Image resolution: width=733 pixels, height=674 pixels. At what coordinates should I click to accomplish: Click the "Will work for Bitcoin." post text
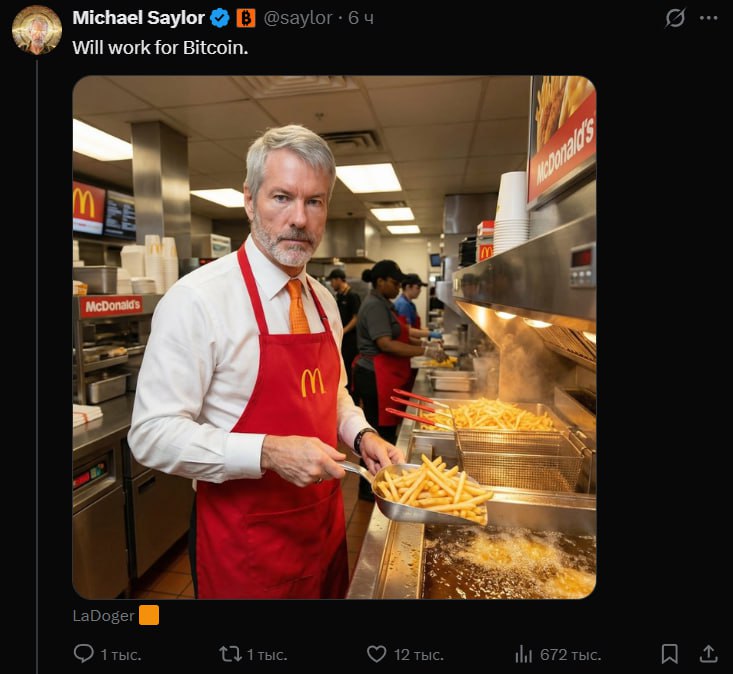160,47
